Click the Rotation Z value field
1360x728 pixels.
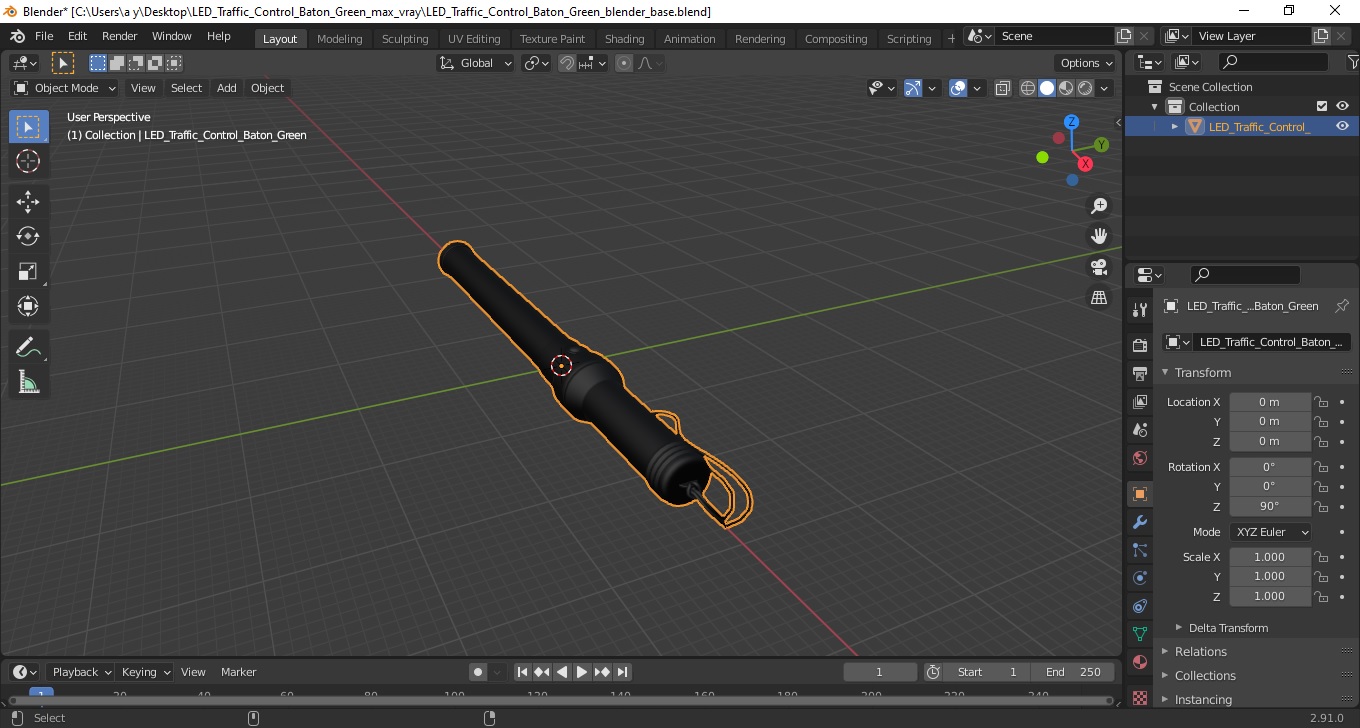[x=1269, y=506]
